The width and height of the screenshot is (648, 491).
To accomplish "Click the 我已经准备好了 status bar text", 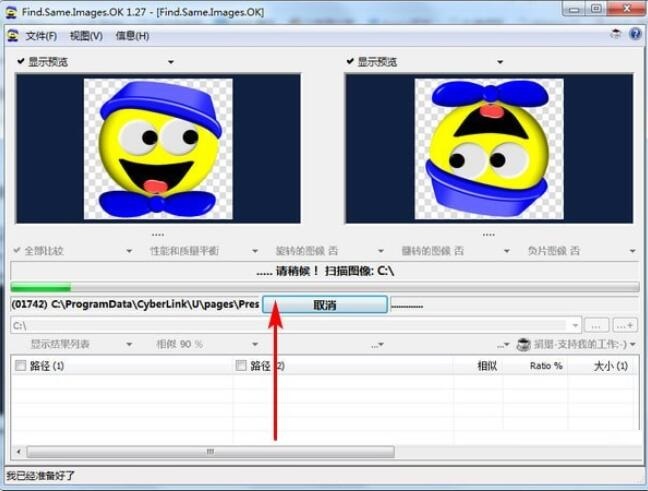I will tap(40, 476).
